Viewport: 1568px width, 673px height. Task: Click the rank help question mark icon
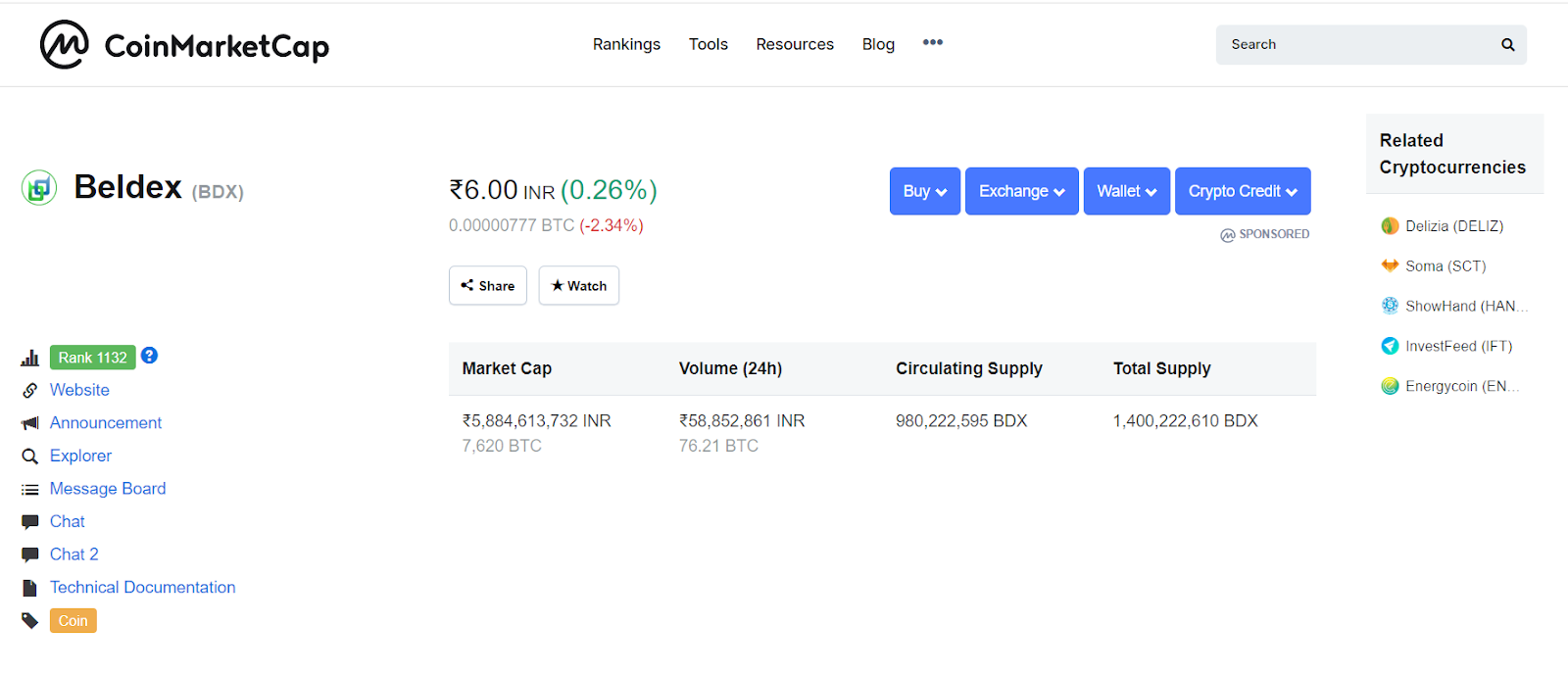pos(149,356)
